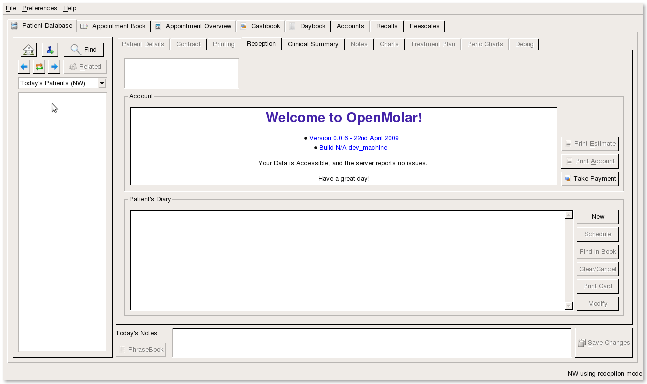Switch to the Recalls tab
The width and height of the screenshot is (647, 384).
387,26
